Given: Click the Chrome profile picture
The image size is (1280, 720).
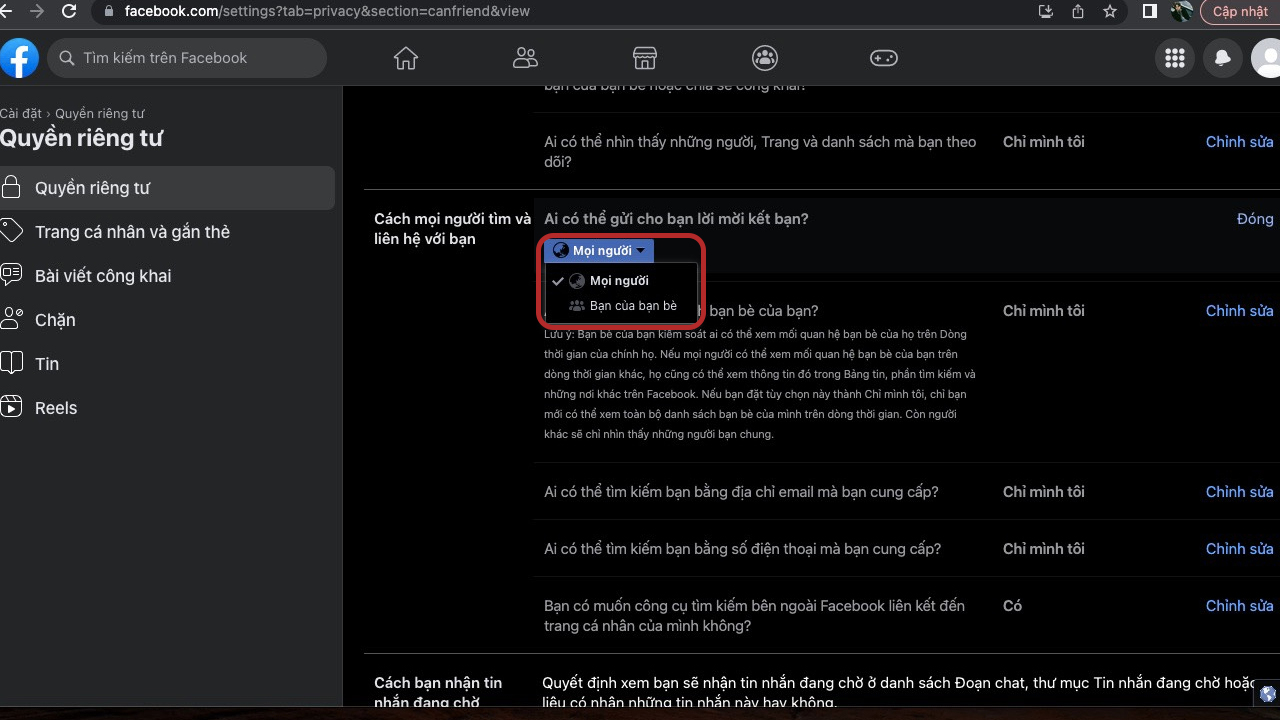Looking at the screenshot, I should pyautogui.click(x=1182, y=12).
